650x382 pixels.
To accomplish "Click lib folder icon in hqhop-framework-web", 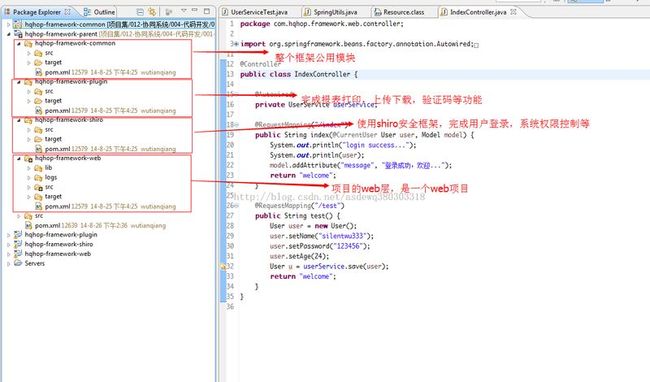I will [38, 168].
